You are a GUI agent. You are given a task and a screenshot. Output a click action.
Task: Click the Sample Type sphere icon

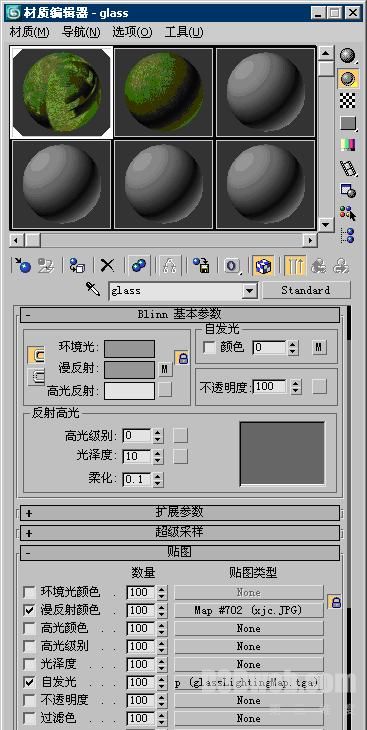(347, 55)
